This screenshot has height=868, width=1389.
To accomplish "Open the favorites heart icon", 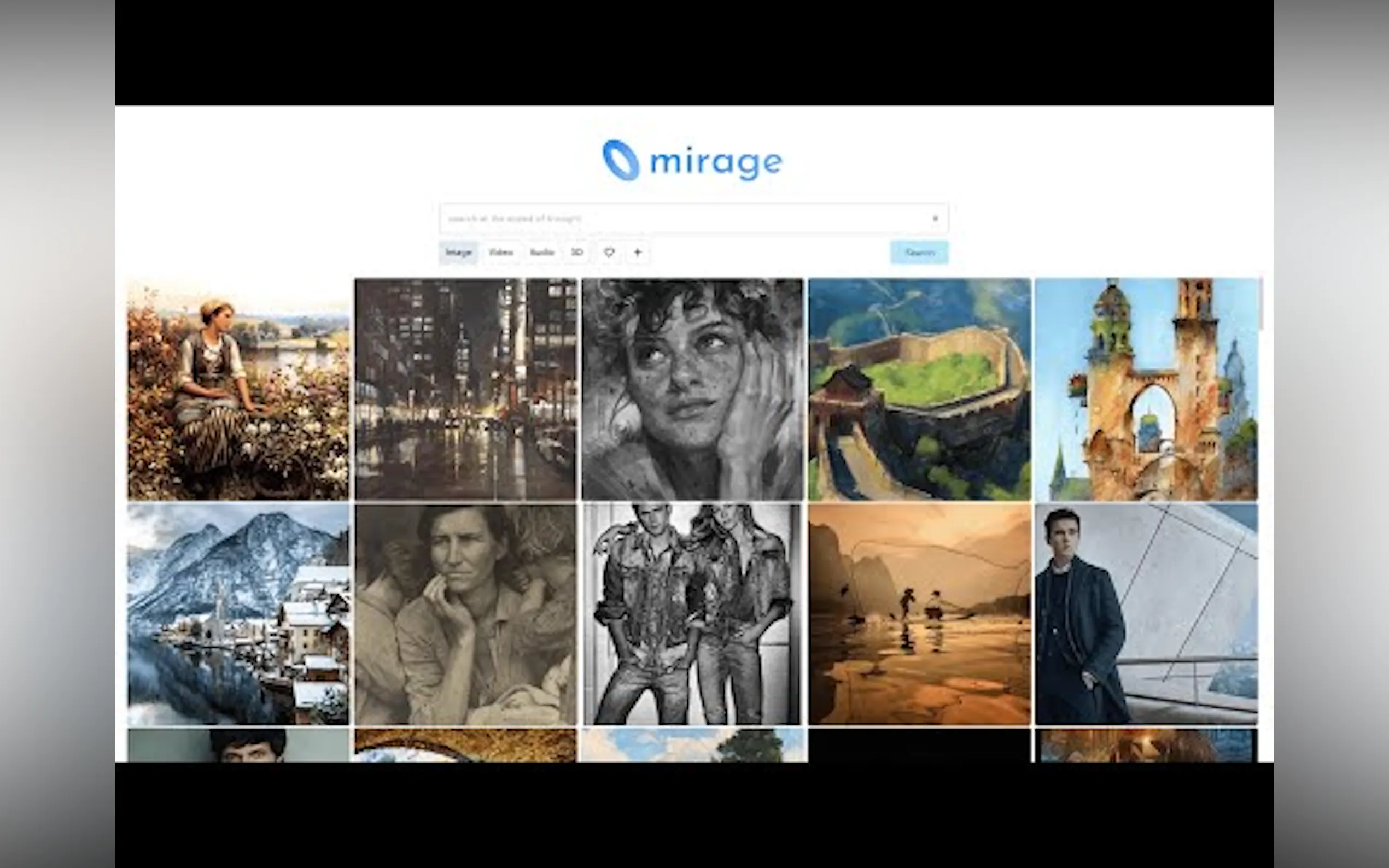I will tap(609, 252).
